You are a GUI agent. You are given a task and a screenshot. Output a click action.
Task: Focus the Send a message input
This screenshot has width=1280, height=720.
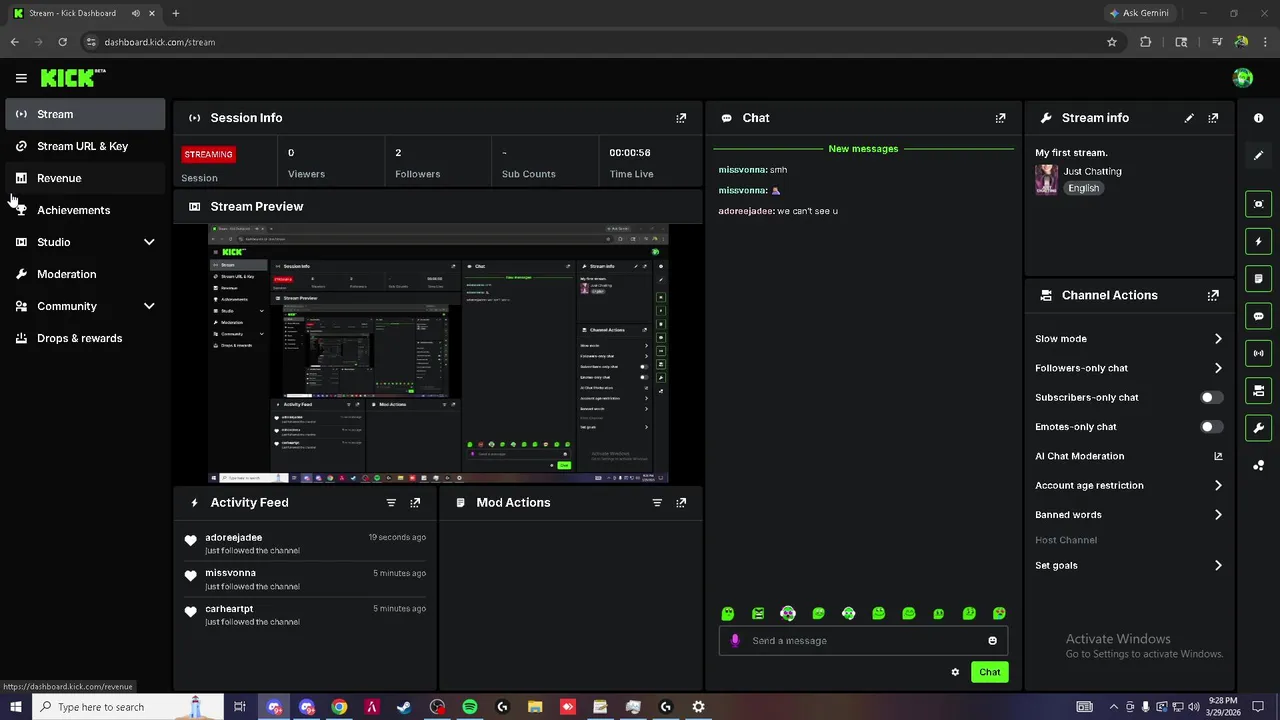tap(863, 641)
